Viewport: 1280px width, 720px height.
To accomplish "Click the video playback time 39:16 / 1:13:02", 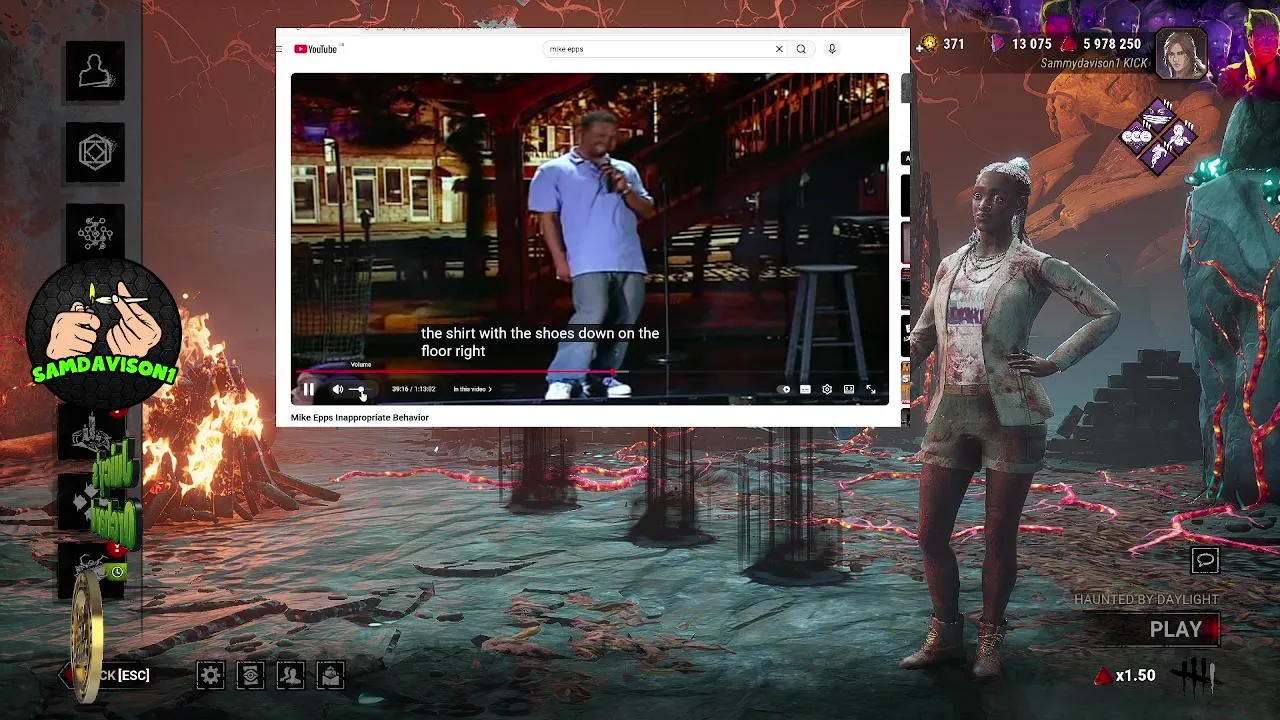I will tap(413, 389).
